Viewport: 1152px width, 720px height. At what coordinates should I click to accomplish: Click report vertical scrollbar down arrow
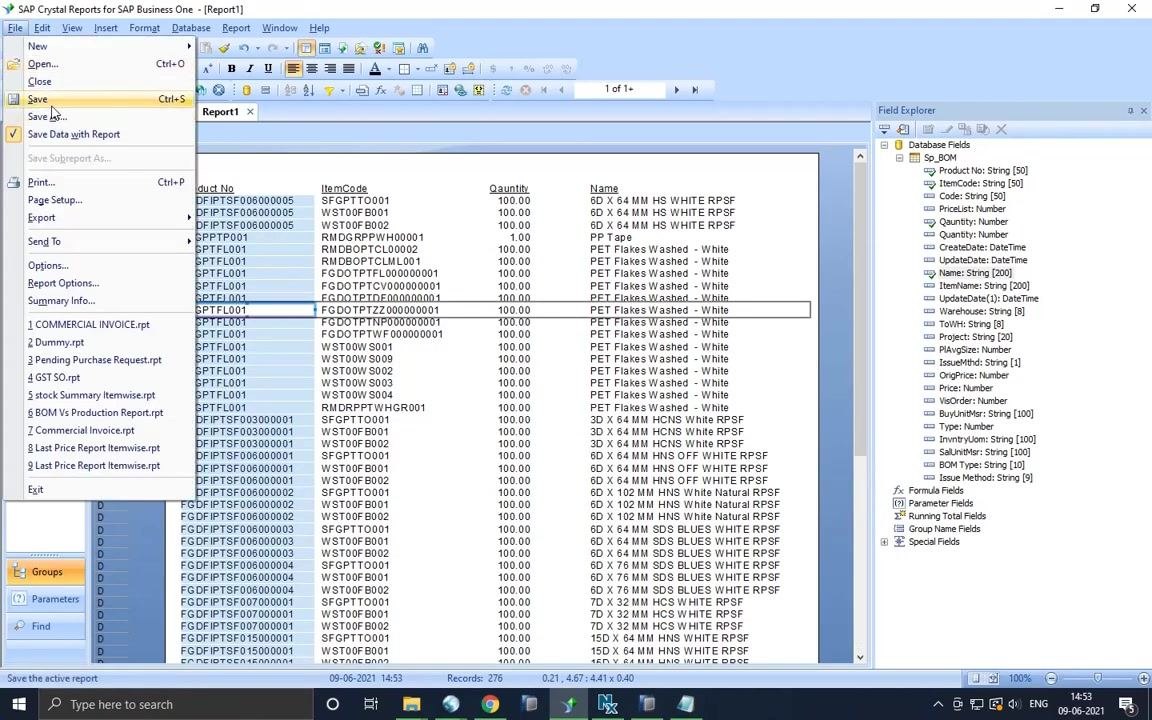click(x=860, y=658)
